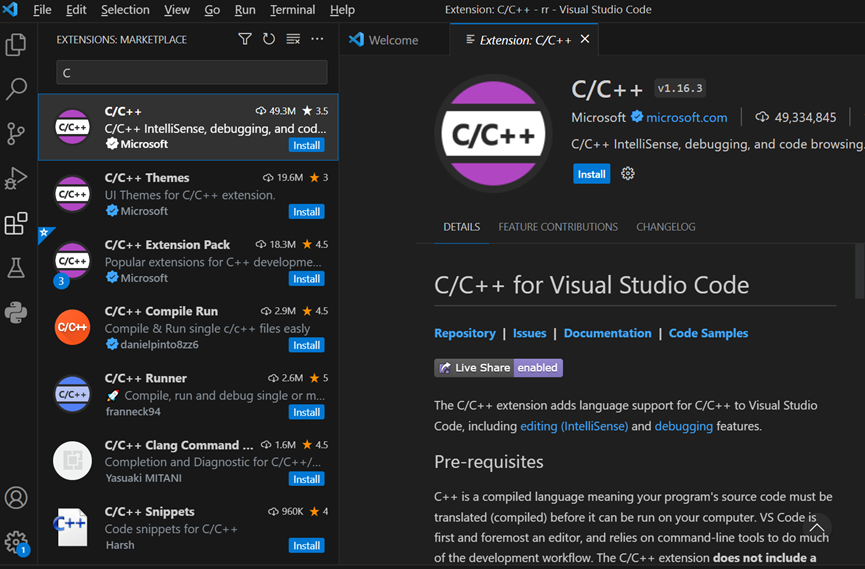Open the Feature Contributions tab

[x=558, y=227]
